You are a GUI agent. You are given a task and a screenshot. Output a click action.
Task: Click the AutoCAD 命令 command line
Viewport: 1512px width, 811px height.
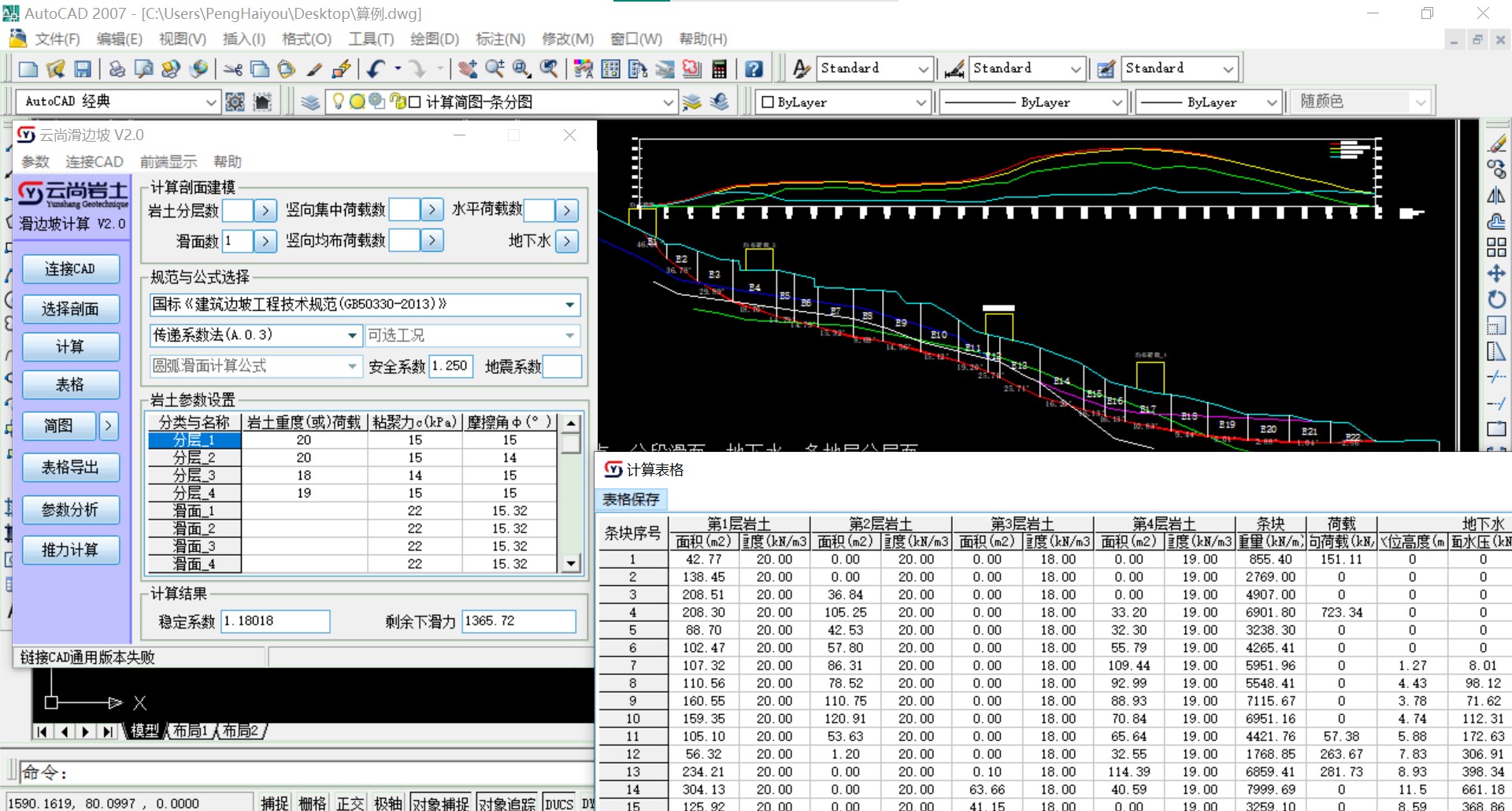pos(307,772)
